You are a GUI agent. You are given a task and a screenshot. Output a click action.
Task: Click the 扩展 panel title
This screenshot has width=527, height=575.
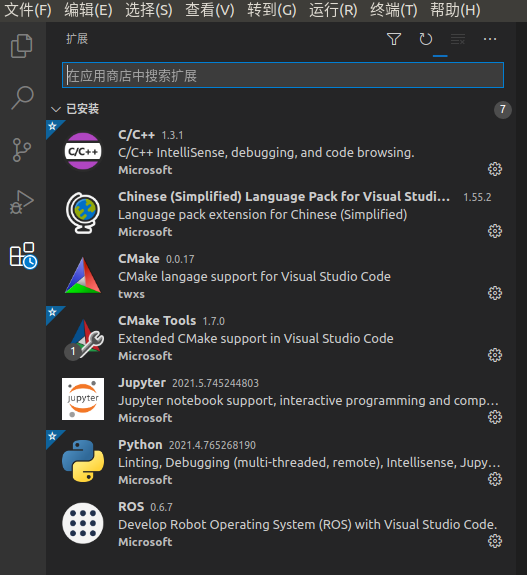77,39
